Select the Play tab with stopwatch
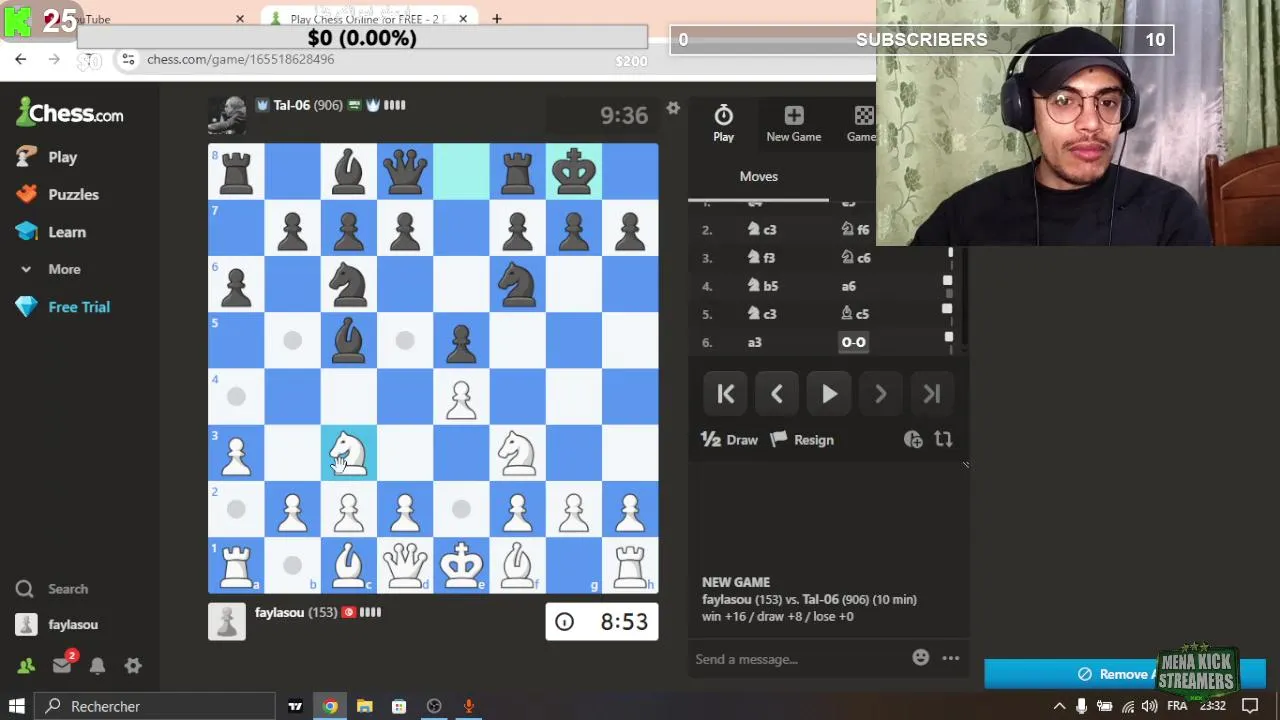The width and height of the screenshot is (1280, 720). [723, 124]
